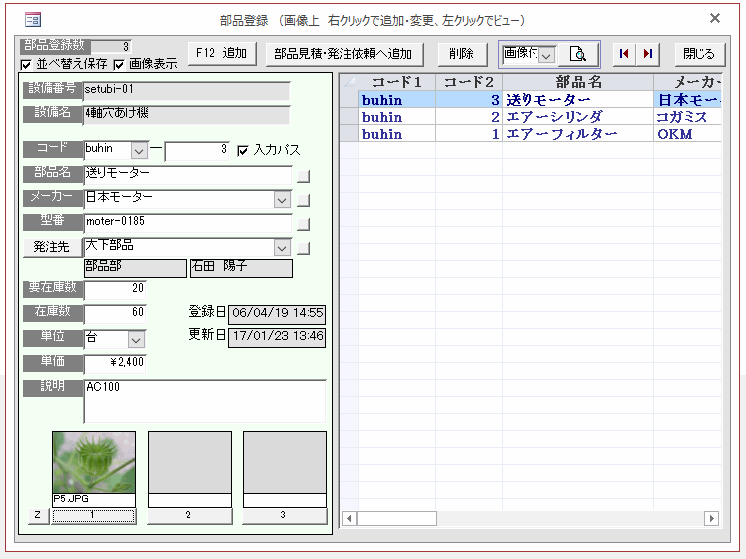Screen dimensions: 746x559
Task: Click the 登録日 date field
Action: 277,313
